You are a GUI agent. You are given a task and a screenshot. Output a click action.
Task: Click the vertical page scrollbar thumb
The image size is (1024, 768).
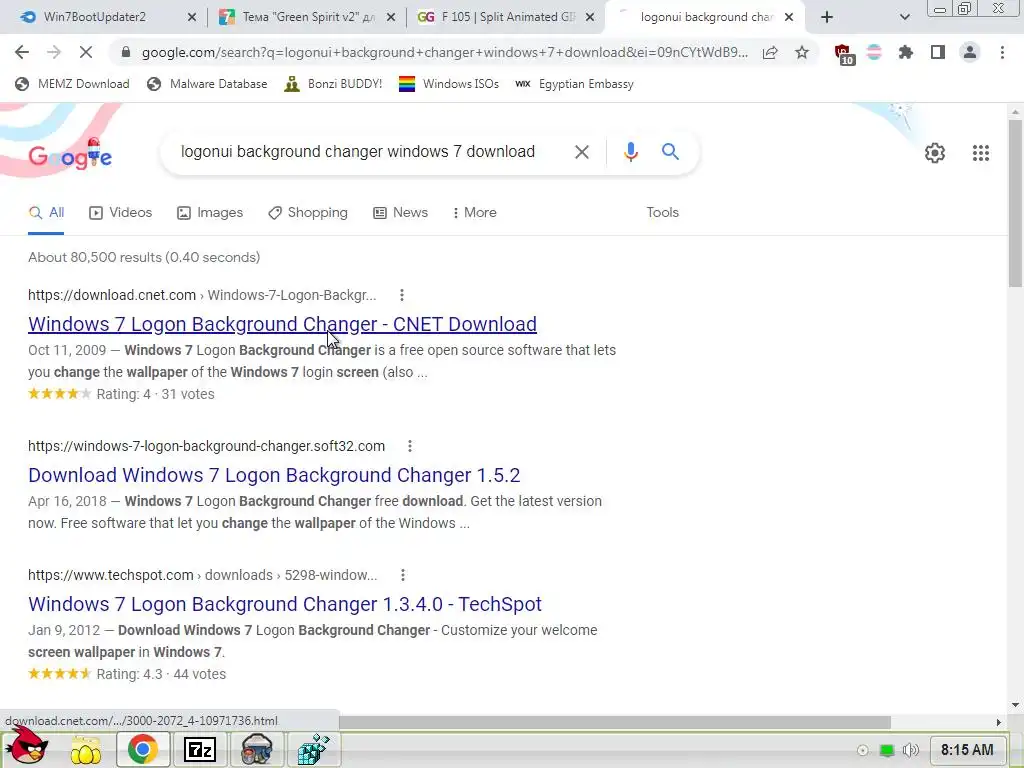pos(1015,204)
